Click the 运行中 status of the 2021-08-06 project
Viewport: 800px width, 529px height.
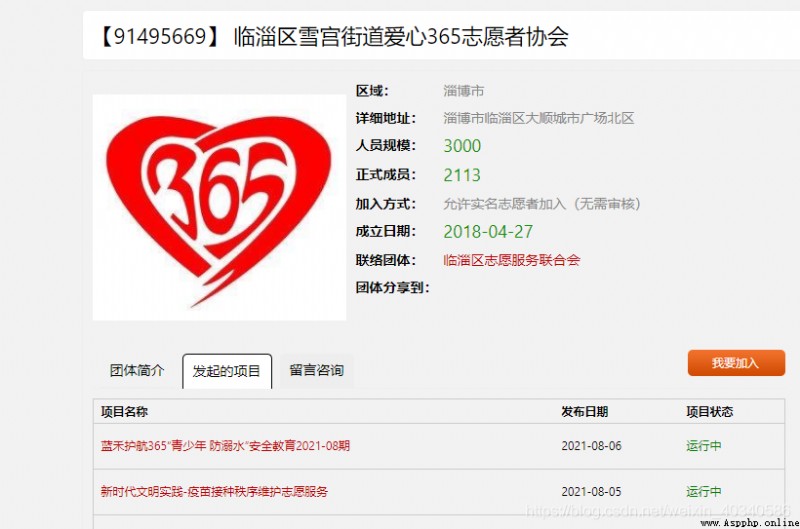[704, 446]
